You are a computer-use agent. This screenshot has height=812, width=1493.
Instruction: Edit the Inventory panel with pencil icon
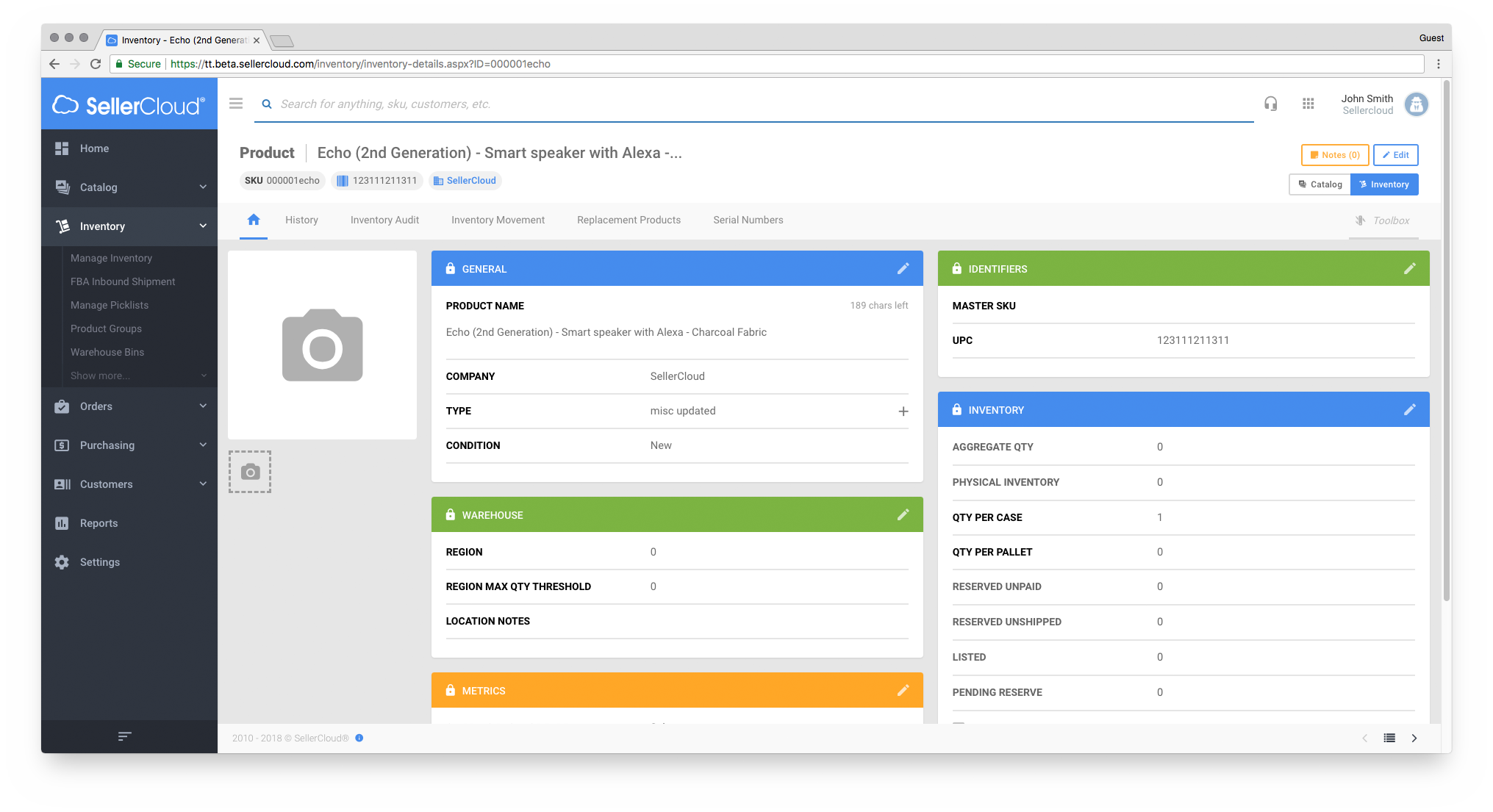(x=1410, y=409)
